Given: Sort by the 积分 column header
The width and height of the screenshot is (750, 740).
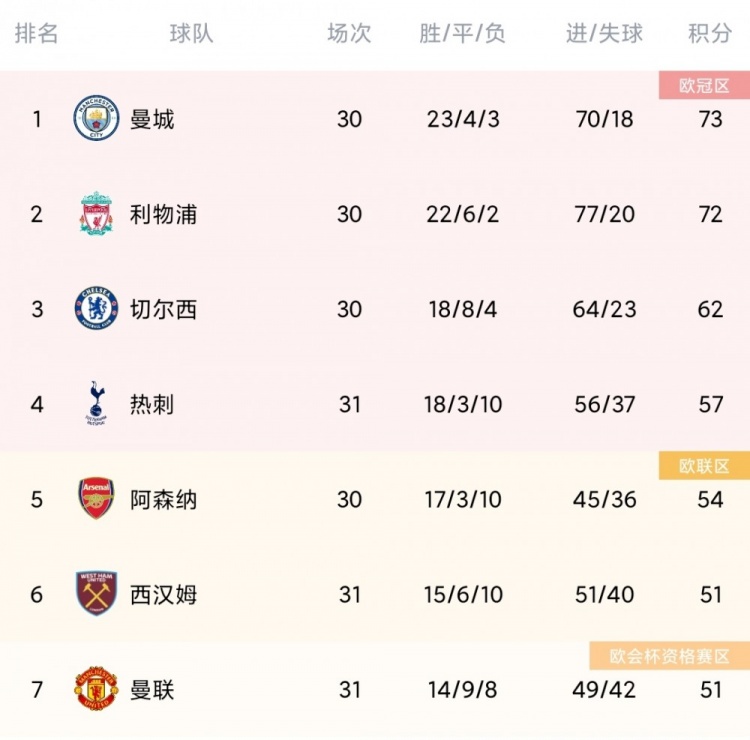Looking at the screenshot, I should point(710,34).
